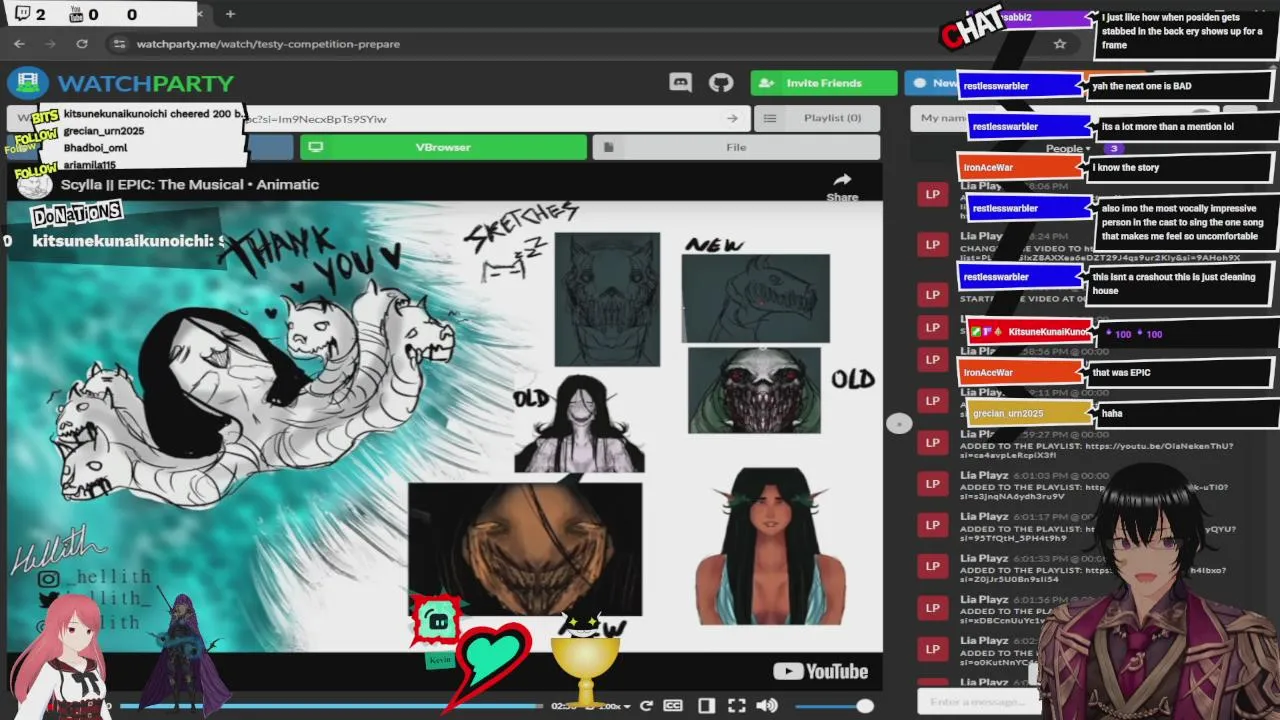Go back using browser back arrow
This screenshot has height=720, width=1280.
(19, 44)
